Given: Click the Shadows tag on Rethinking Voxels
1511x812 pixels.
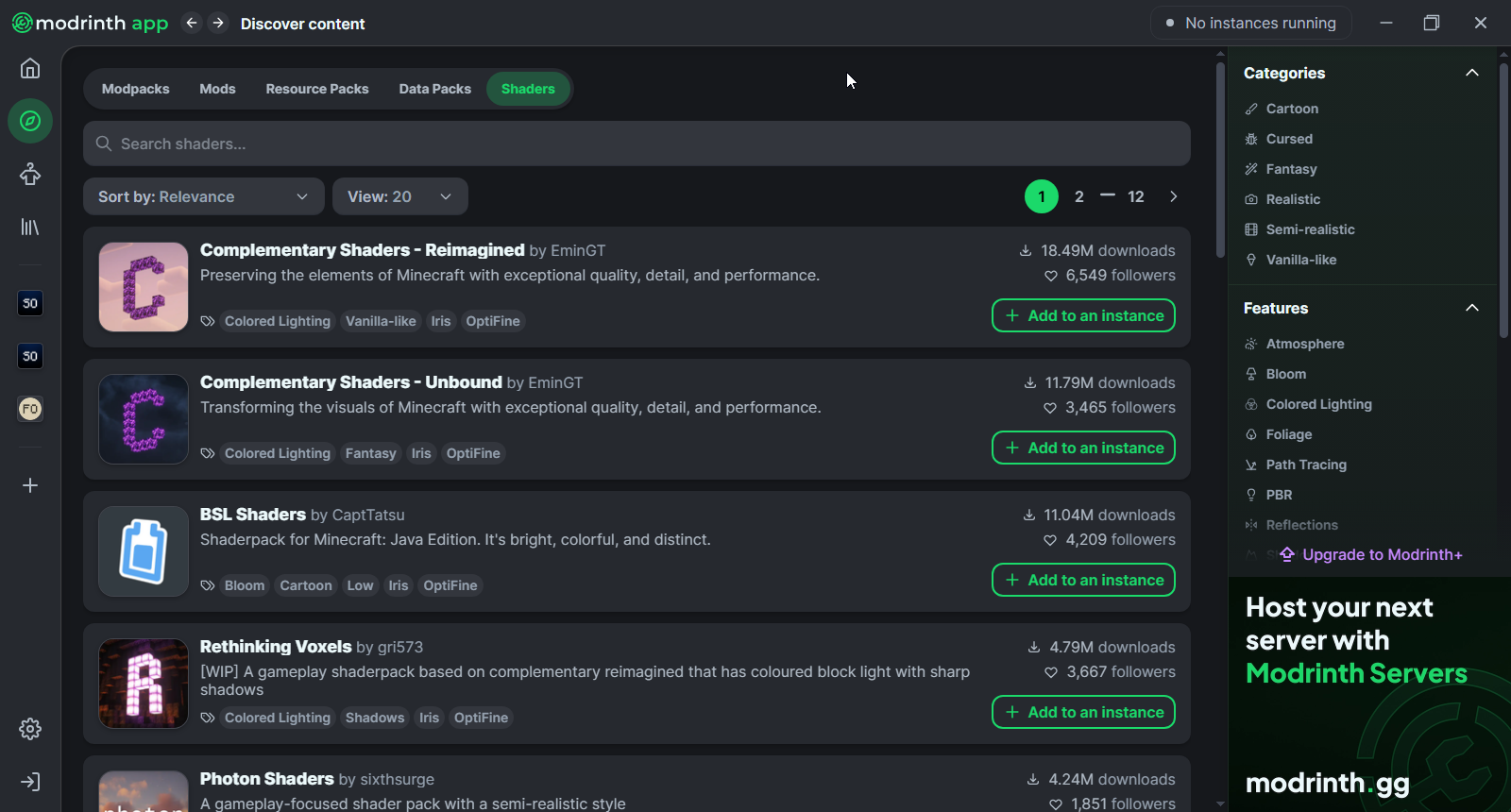Looking at the screenshot, I should pos(375,718).
